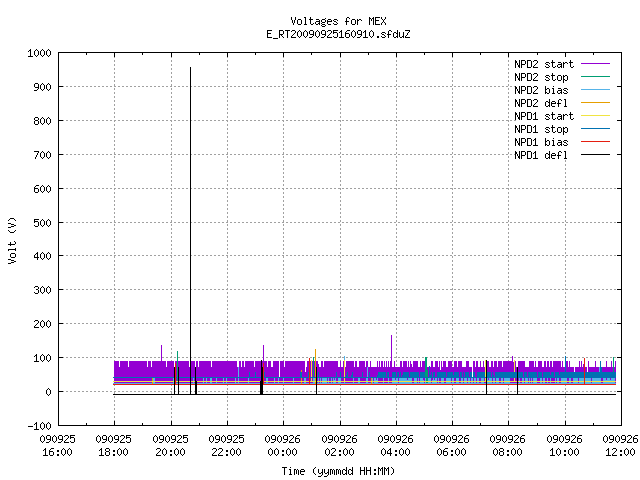Click the orange NPD2 defl legend line
This screenshot has height=480, width=640.
(596, 103)
